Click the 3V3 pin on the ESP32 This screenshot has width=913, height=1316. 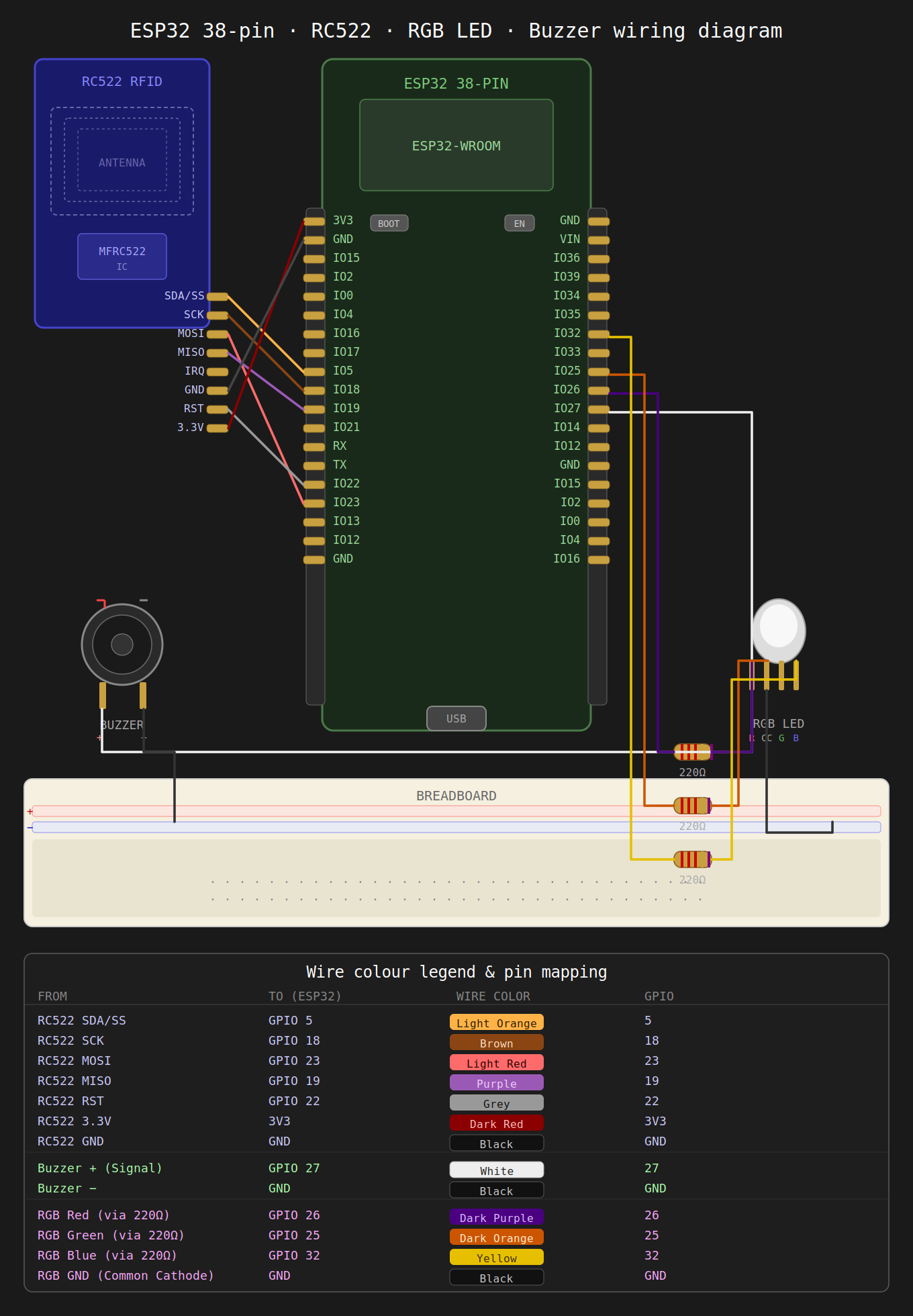(314, 222)
